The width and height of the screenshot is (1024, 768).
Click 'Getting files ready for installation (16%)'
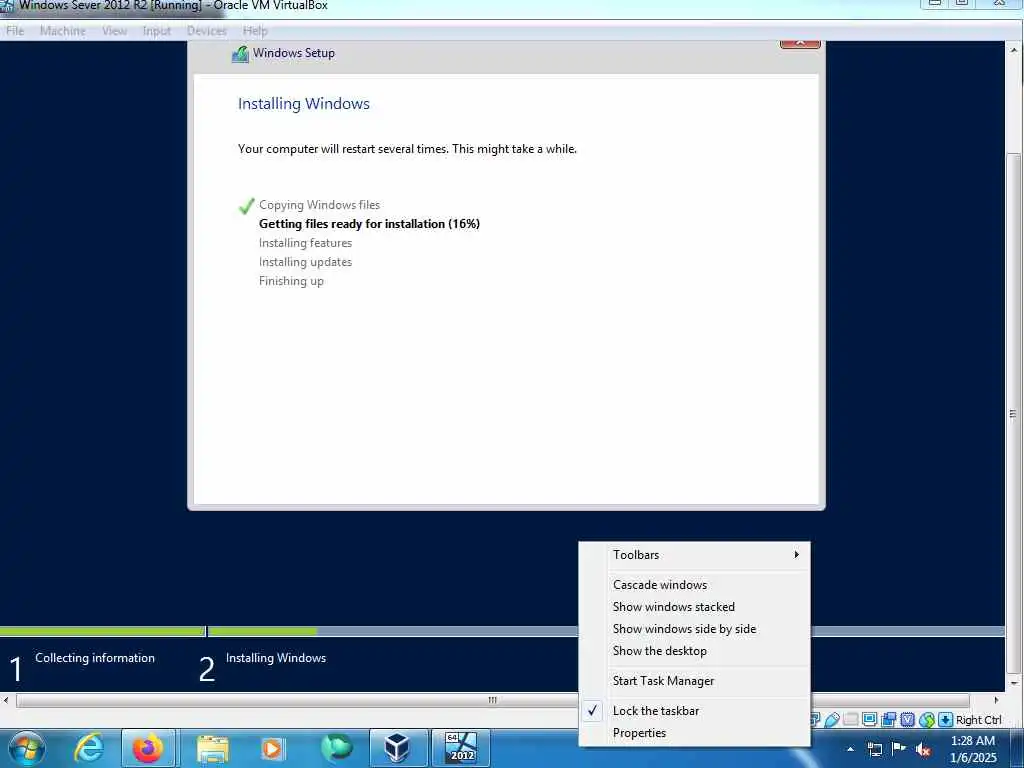pyautogui.click(x=369, y=223)
